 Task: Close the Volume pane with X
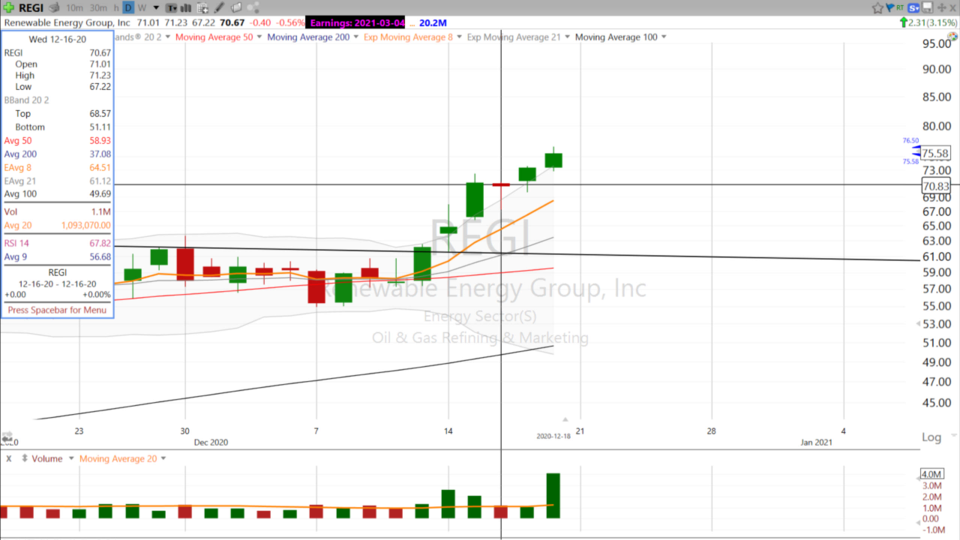[9, 459]
